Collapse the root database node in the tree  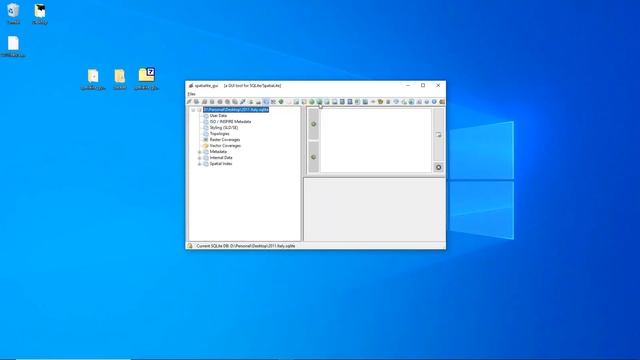pyautogui.click(x=193, y=110)
